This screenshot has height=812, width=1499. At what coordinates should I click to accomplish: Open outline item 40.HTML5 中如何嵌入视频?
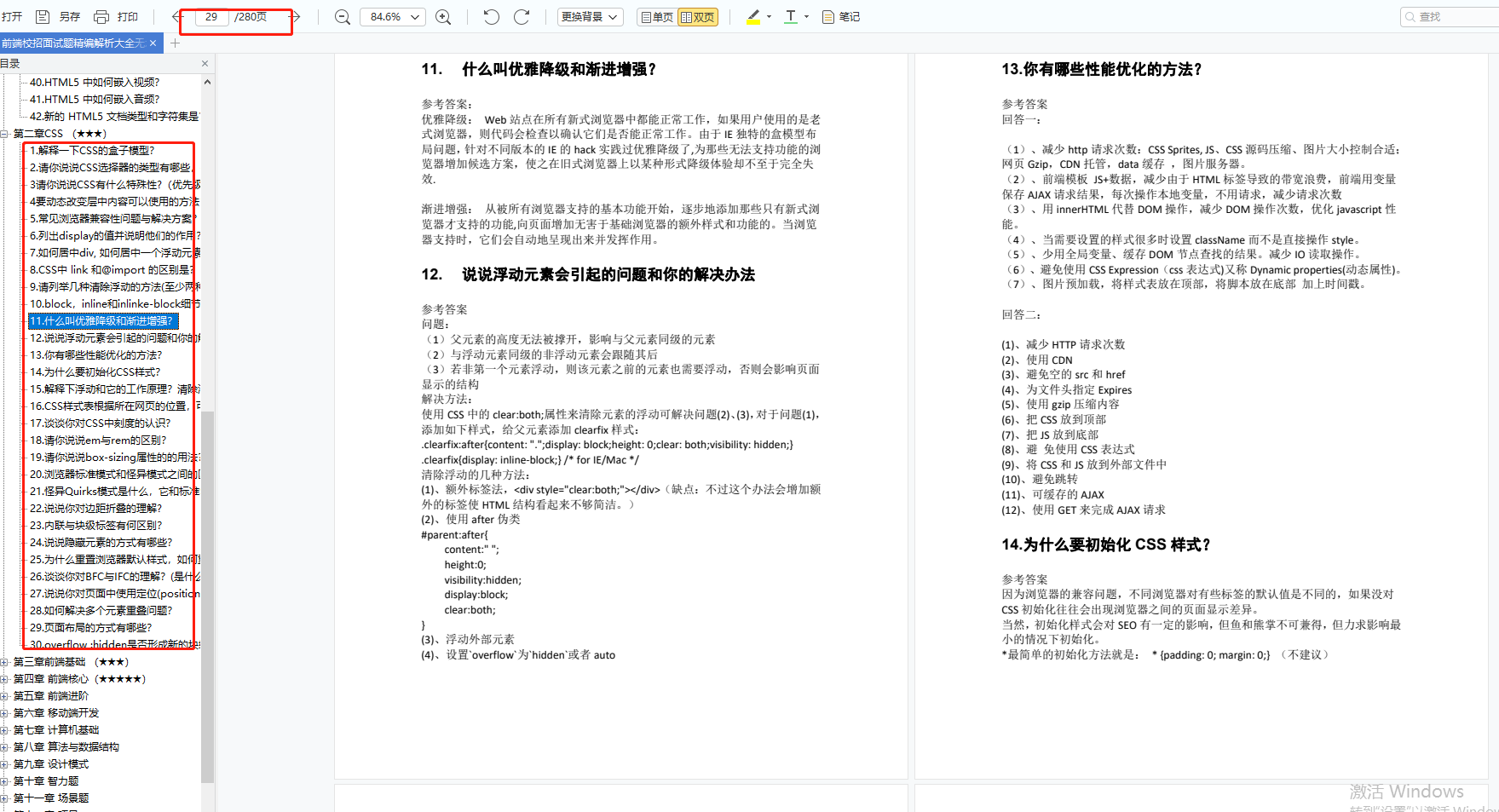[95, 83]
